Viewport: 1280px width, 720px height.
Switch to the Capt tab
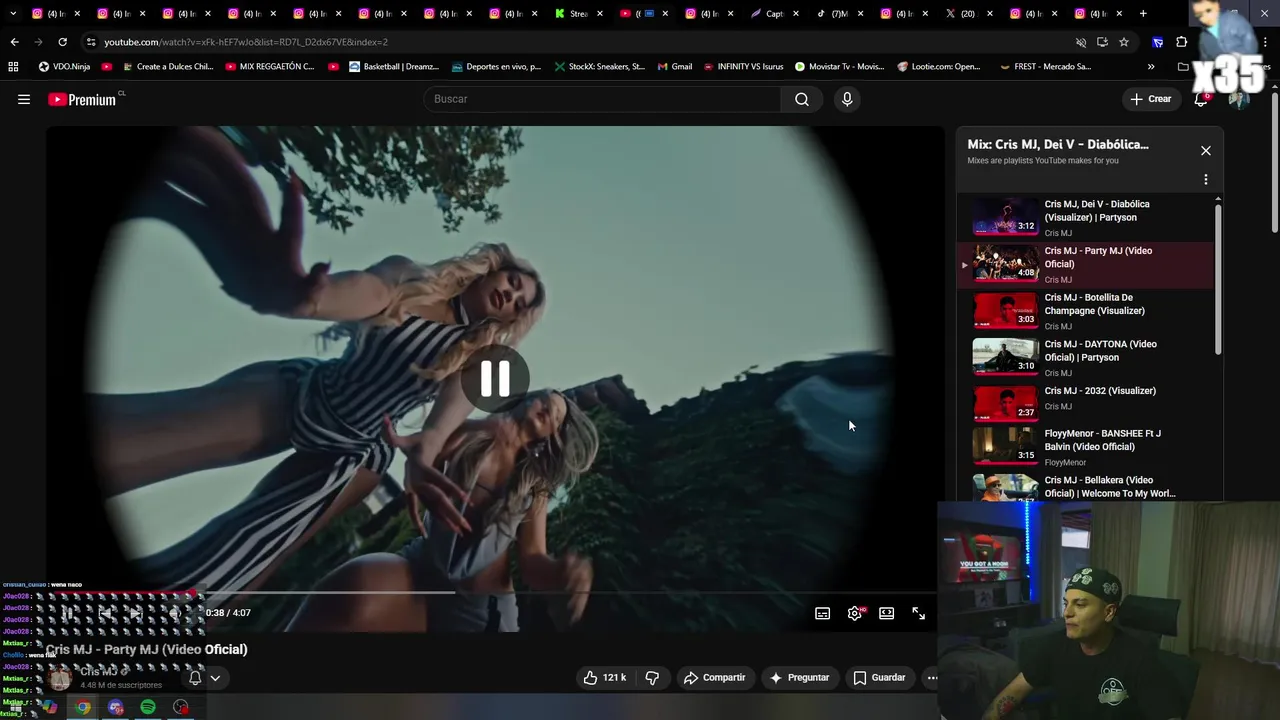775,14
